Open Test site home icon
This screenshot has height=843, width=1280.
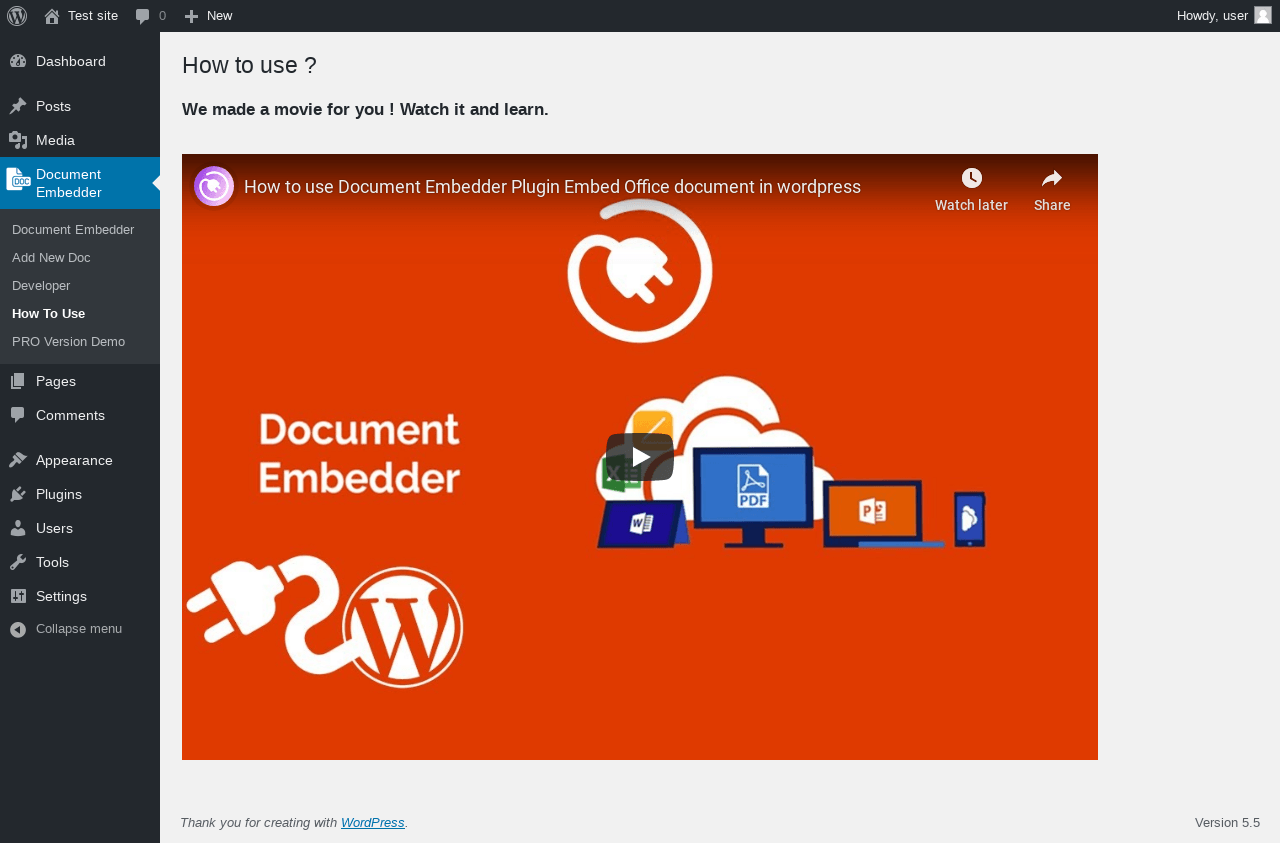52,16
